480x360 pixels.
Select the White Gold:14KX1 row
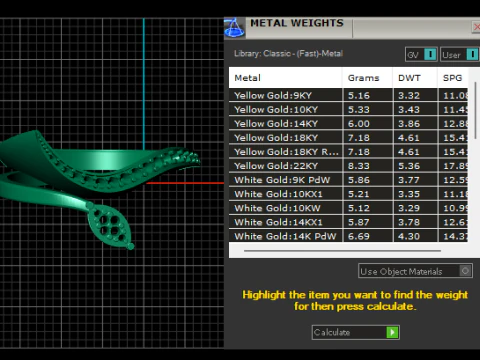pos(348,222)
